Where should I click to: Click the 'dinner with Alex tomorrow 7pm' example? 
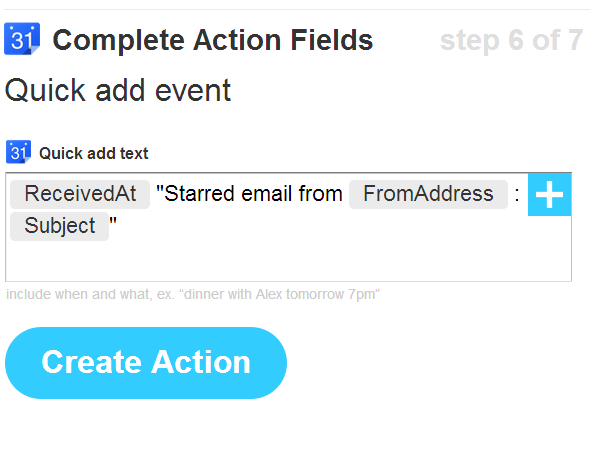coord(282,294)
